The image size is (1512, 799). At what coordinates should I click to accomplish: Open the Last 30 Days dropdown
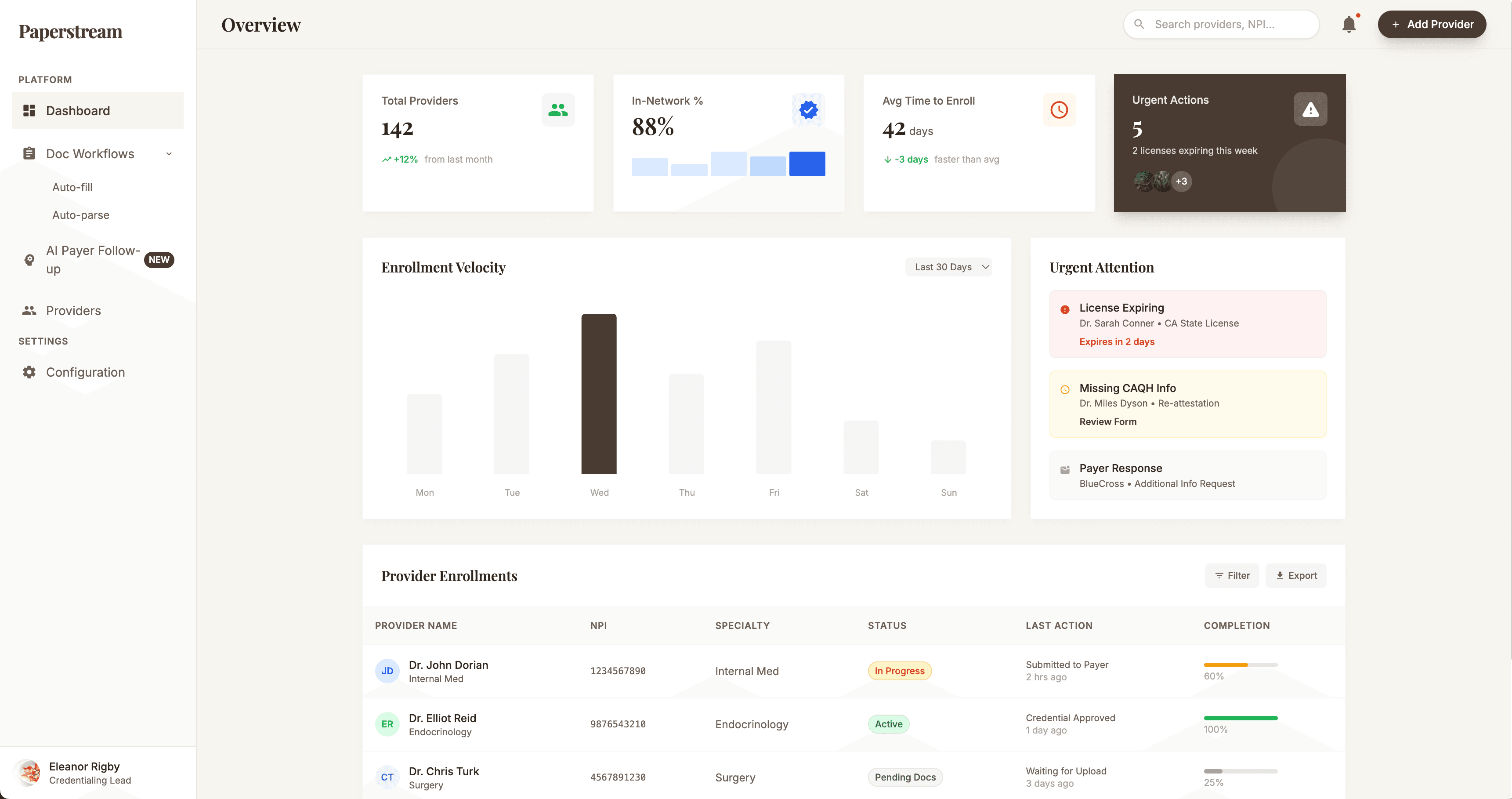point(948,266)
